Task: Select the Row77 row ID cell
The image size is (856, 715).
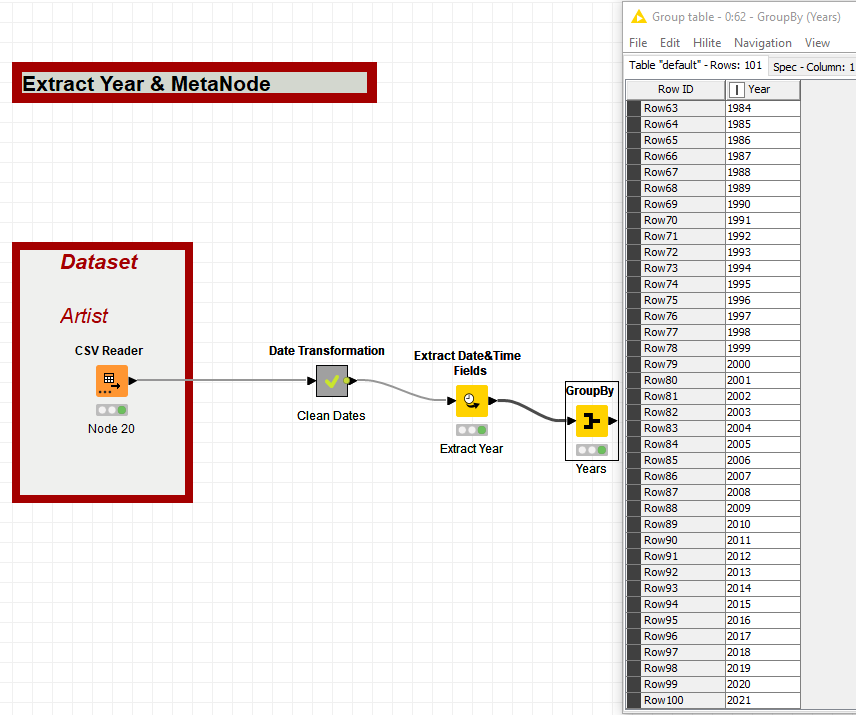Action: click(682, 332)
